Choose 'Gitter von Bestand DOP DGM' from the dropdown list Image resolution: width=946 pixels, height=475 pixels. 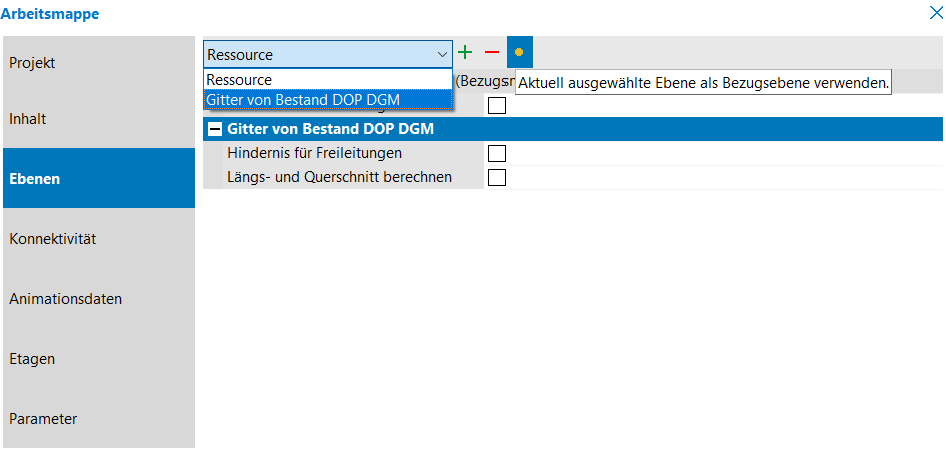click(x=302, y=99)
